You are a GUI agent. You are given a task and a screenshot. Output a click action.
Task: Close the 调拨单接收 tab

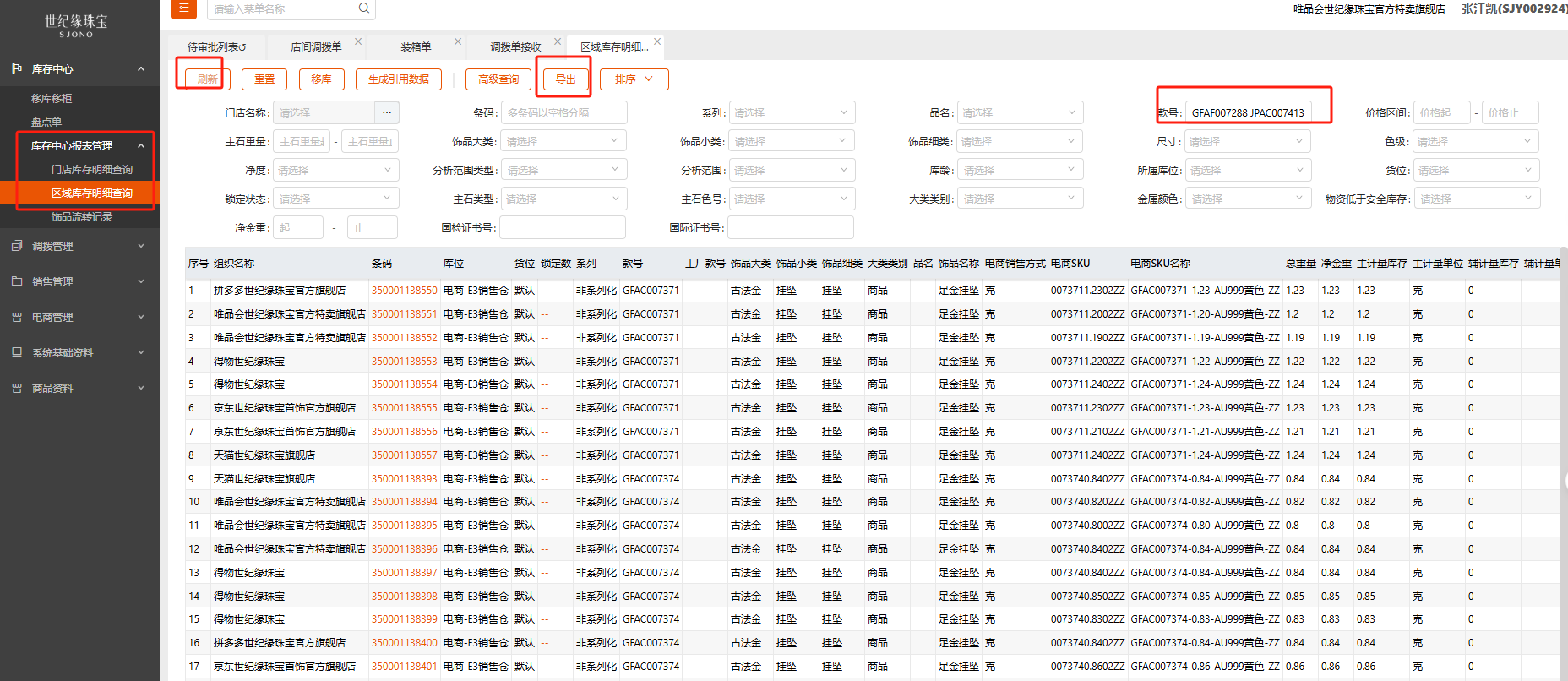coord(558,41)
